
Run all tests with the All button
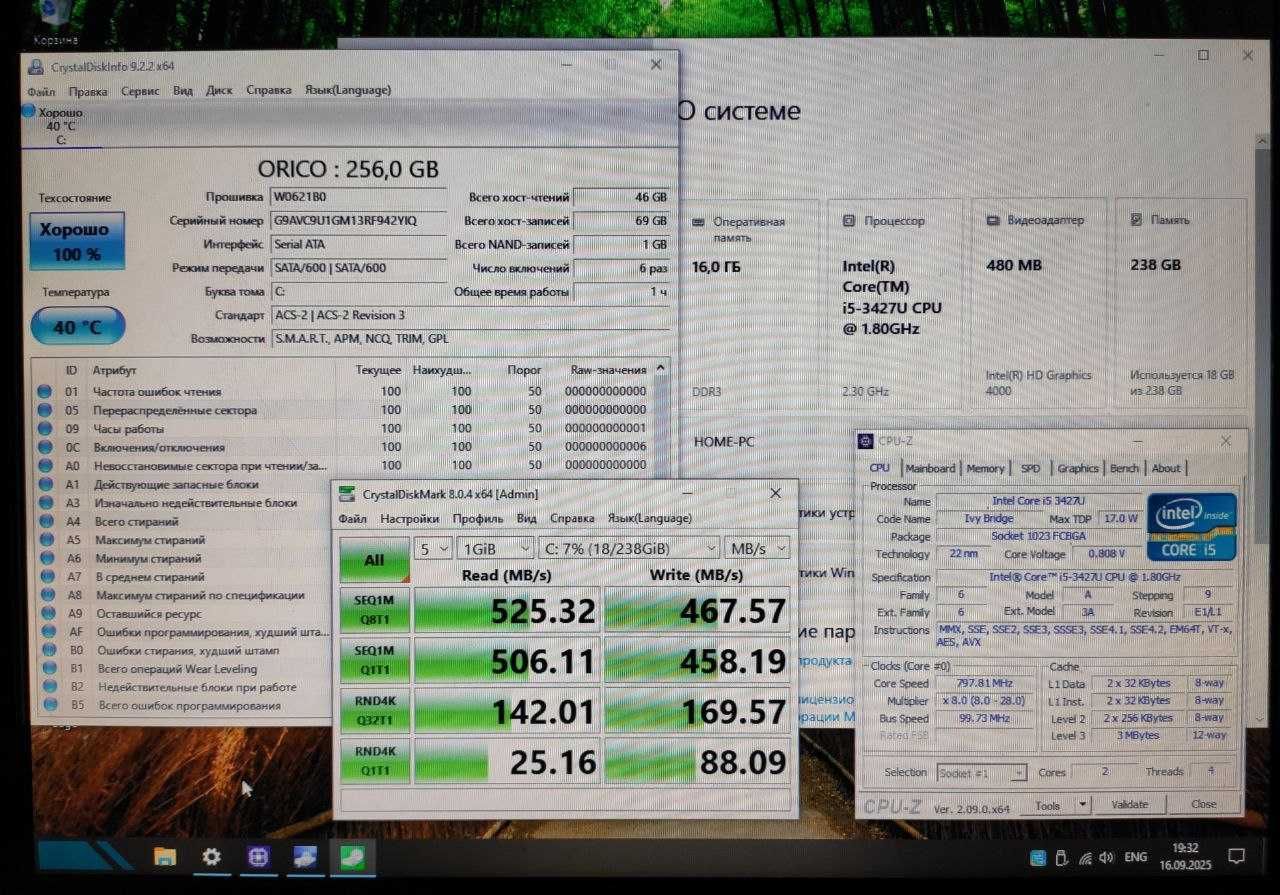374,560
